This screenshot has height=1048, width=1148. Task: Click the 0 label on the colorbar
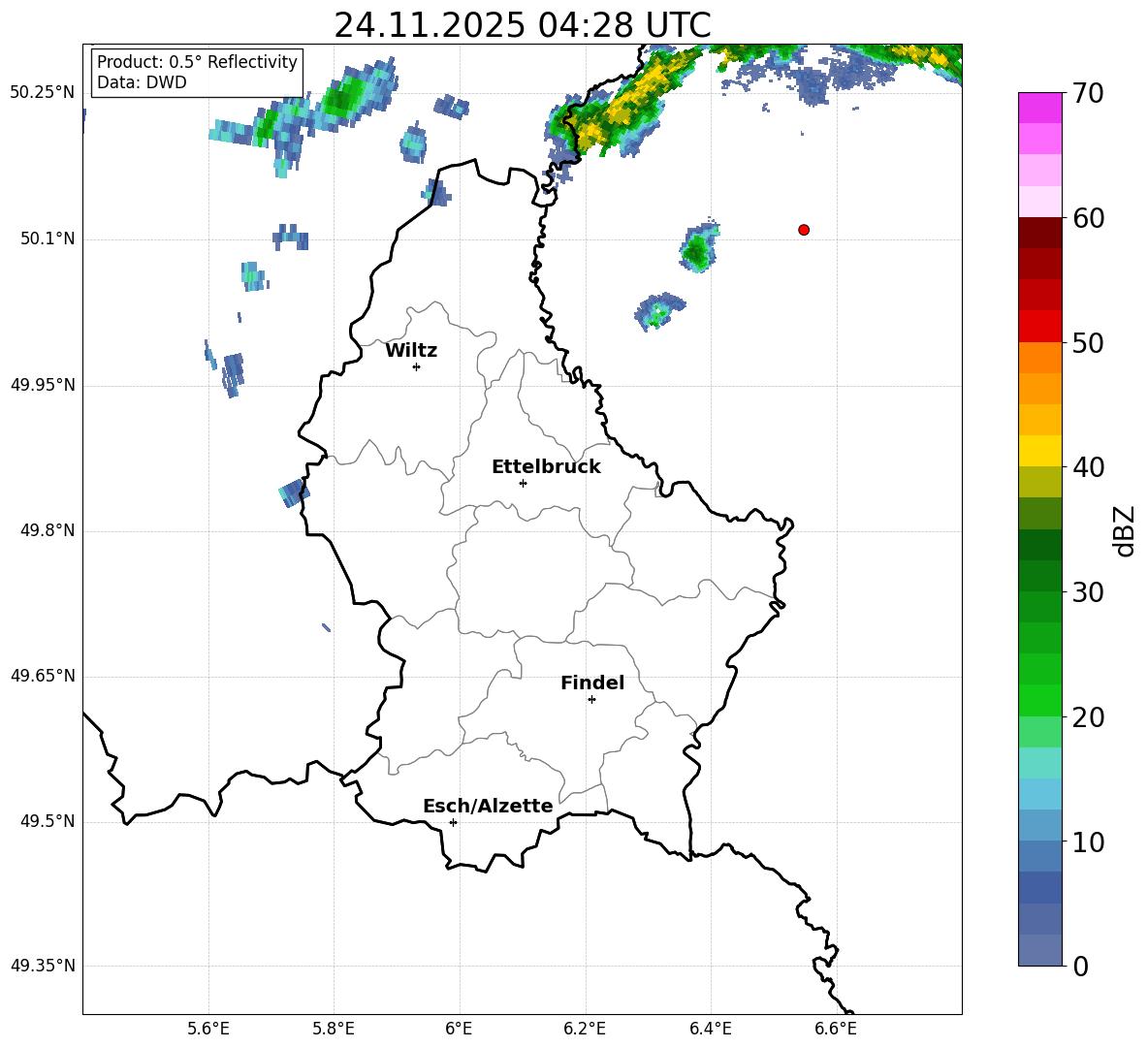point(1080,966)
